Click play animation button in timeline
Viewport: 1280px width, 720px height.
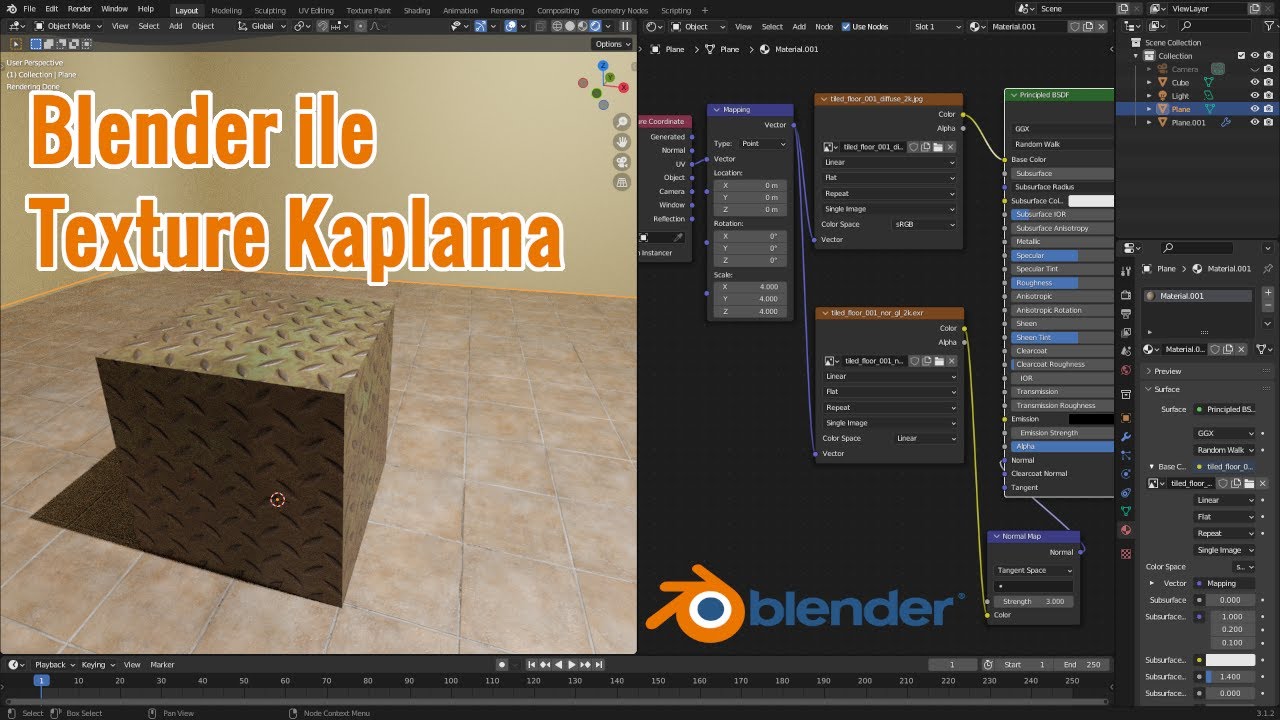[572, 664]
